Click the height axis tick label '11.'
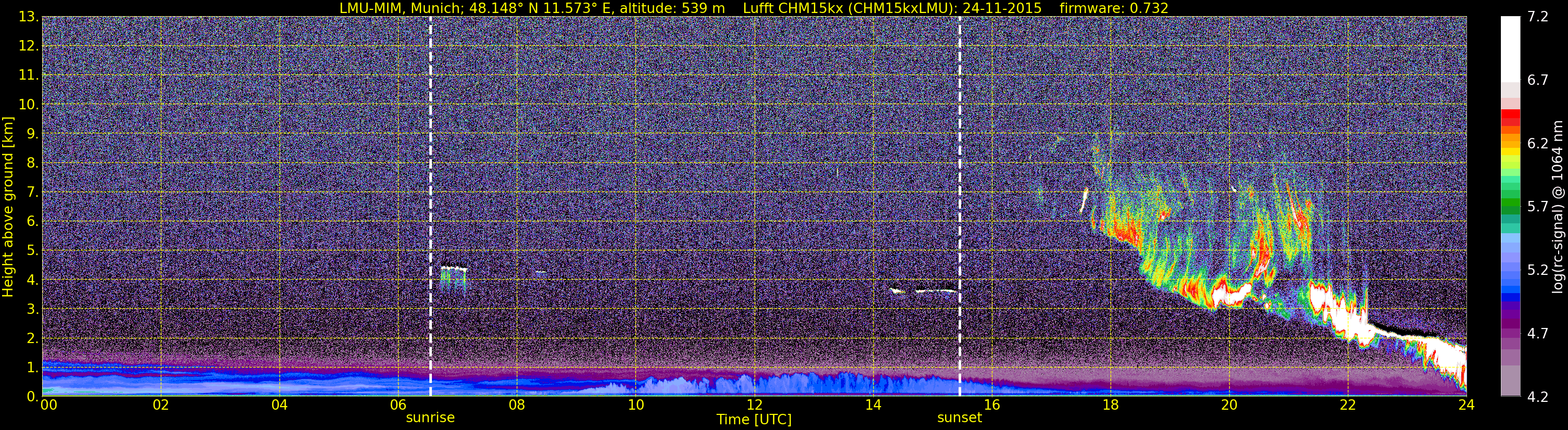Image resolution: width=1568 pixels, height=430 pixels. (29, 75)
